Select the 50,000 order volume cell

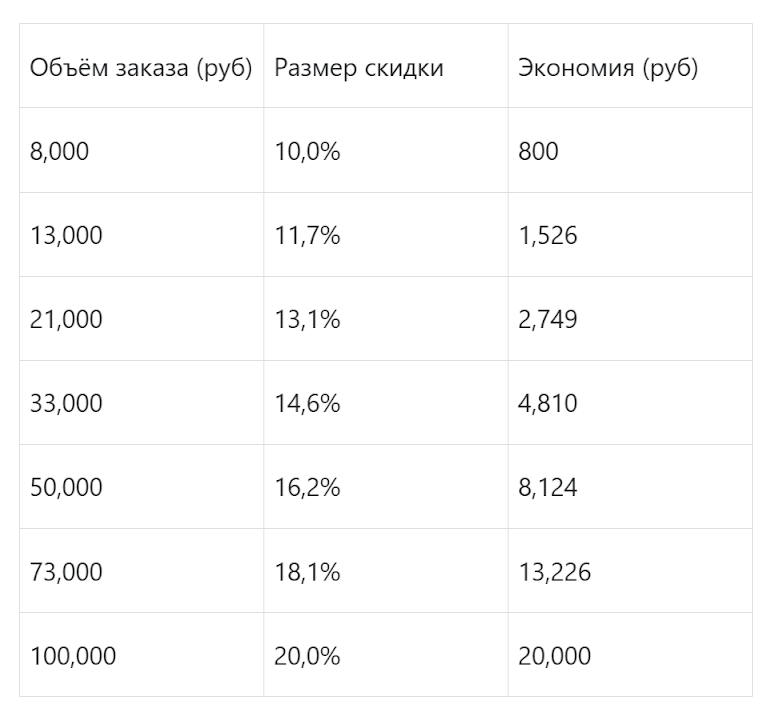pyautogui.click(x=66, y=488)
